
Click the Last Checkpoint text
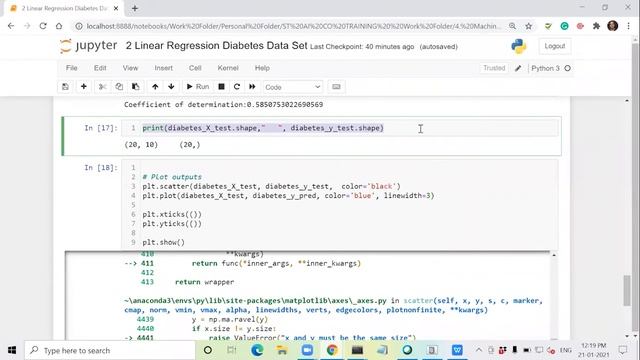point(362,47)
